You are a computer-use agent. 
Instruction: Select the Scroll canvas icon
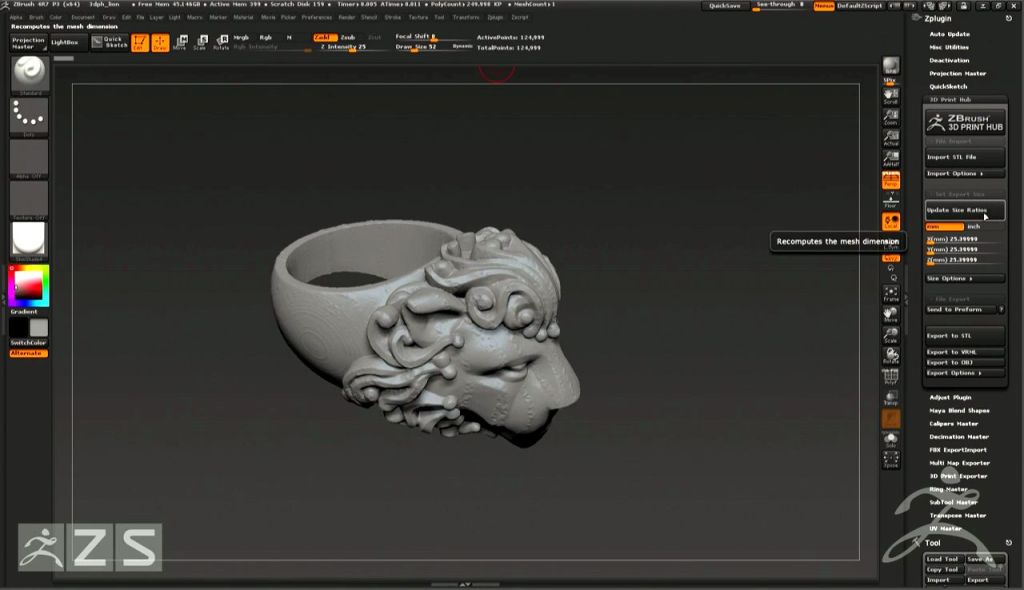[891, 96]
